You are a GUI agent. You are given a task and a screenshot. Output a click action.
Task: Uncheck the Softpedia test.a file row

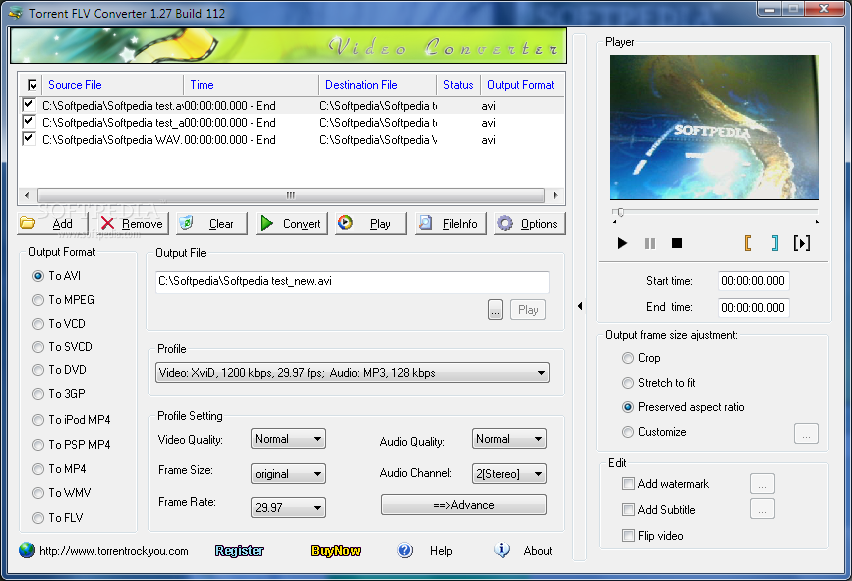[29, 104]
